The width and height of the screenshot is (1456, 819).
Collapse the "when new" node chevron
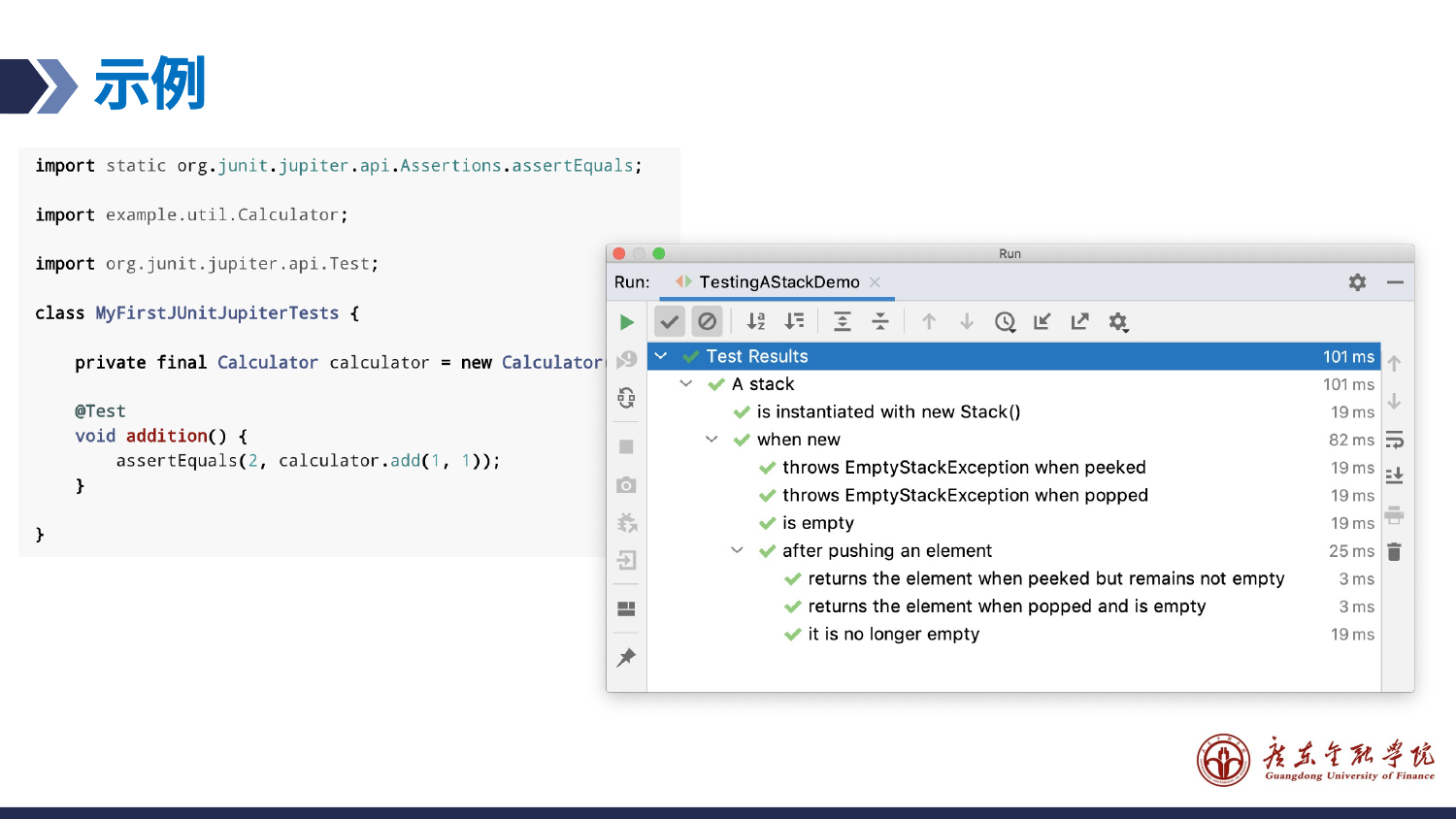click(x=711, y=440)
